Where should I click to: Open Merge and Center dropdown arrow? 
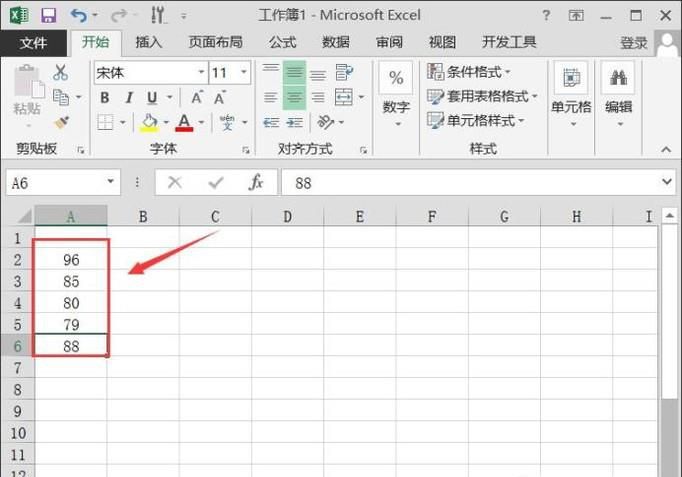point(361,97)
